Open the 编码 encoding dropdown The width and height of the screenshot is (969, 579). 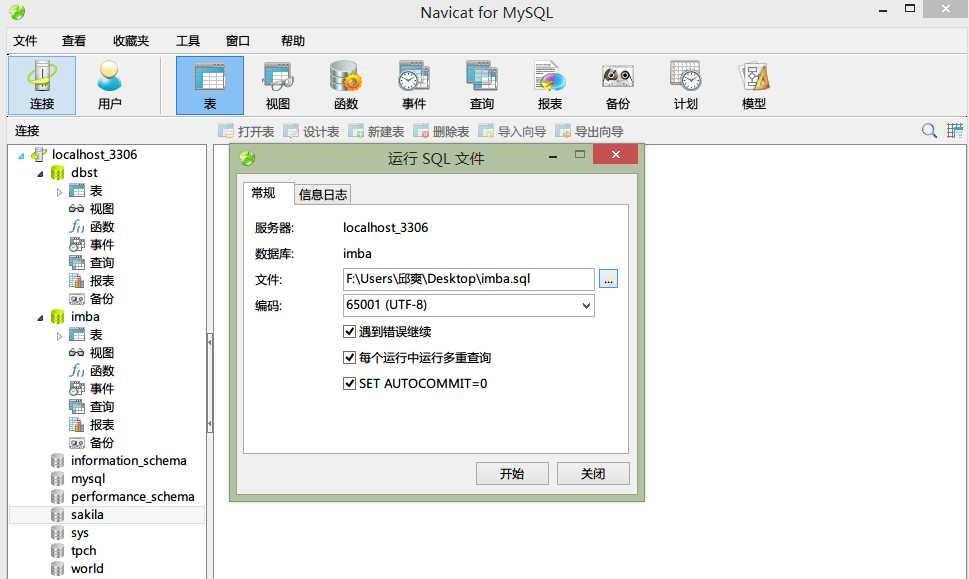[468, 305]
